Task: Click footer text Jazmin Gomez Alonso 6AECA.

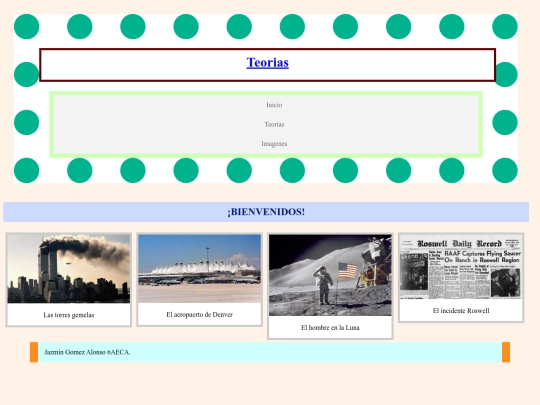Action: pyautogui.click(x=87, y=352)
